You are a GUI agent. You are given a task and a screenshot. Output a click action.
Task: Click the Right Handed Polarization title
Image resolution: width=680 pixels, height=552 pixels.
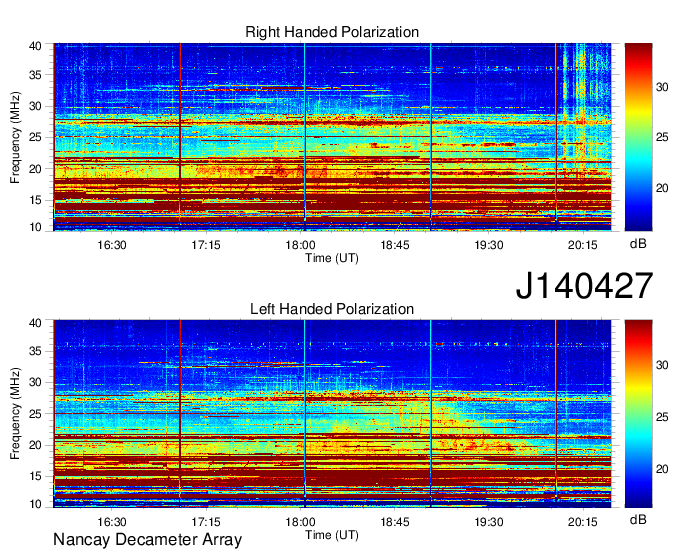[332, 32]
